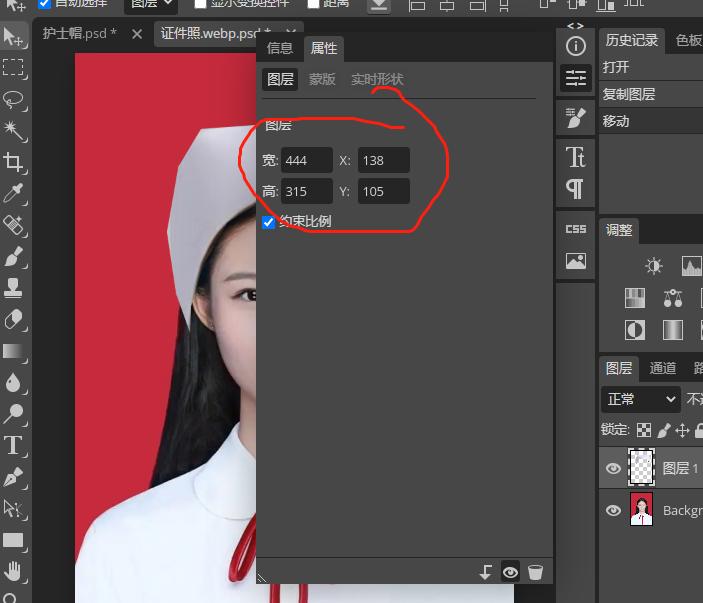Click the Brightness/Contrast adjustment icon
Image resolution: width=703 pixels, height=603 pixels.
(654, 266)
